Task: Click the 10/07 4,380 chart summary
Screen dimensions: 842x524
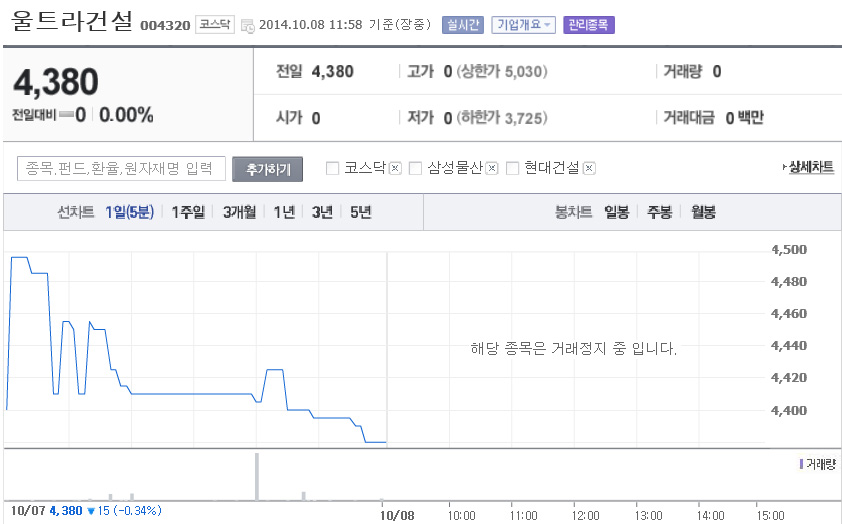Action: click(x=47, y=511)
